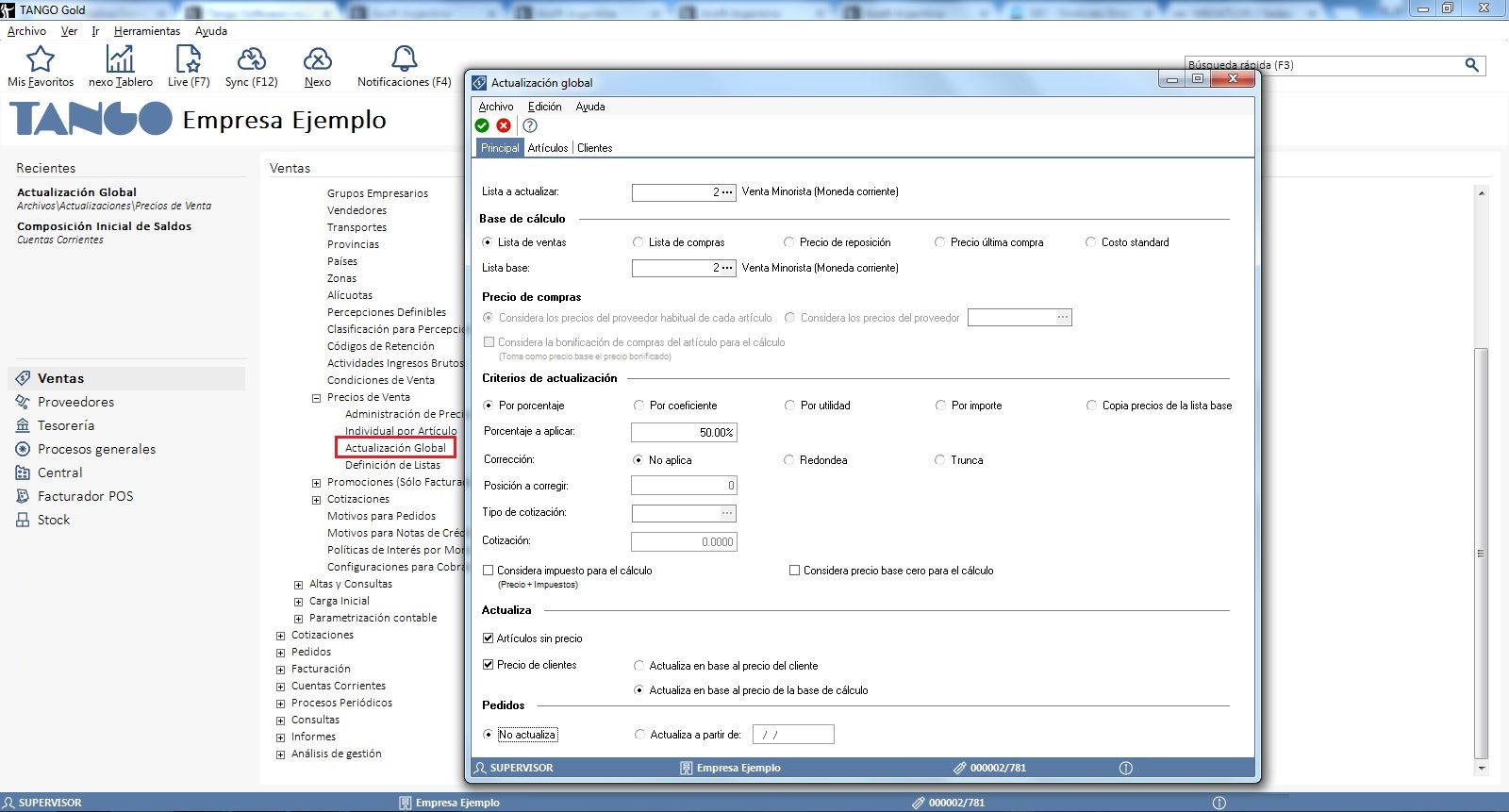1509x812 pixels.
Task: Click the Porcentaje a aplicar field
Action: click(683, 433)
